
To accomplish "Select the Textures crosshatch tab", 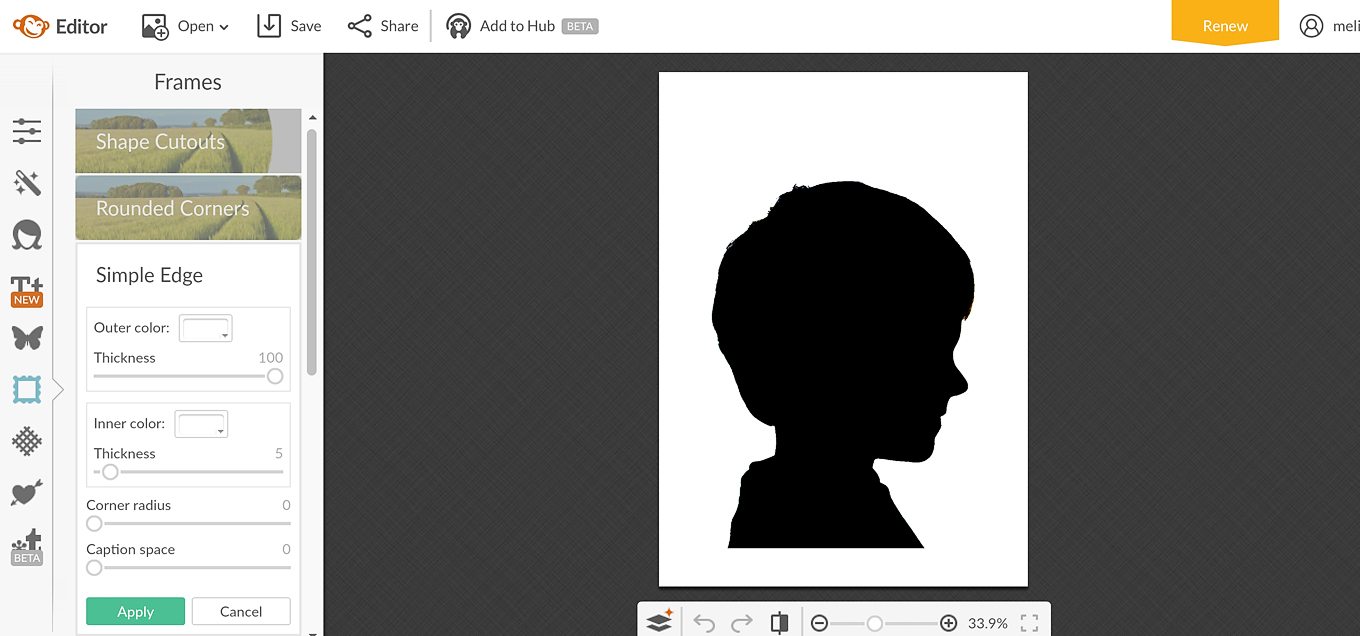I will [x=27, y=441].
